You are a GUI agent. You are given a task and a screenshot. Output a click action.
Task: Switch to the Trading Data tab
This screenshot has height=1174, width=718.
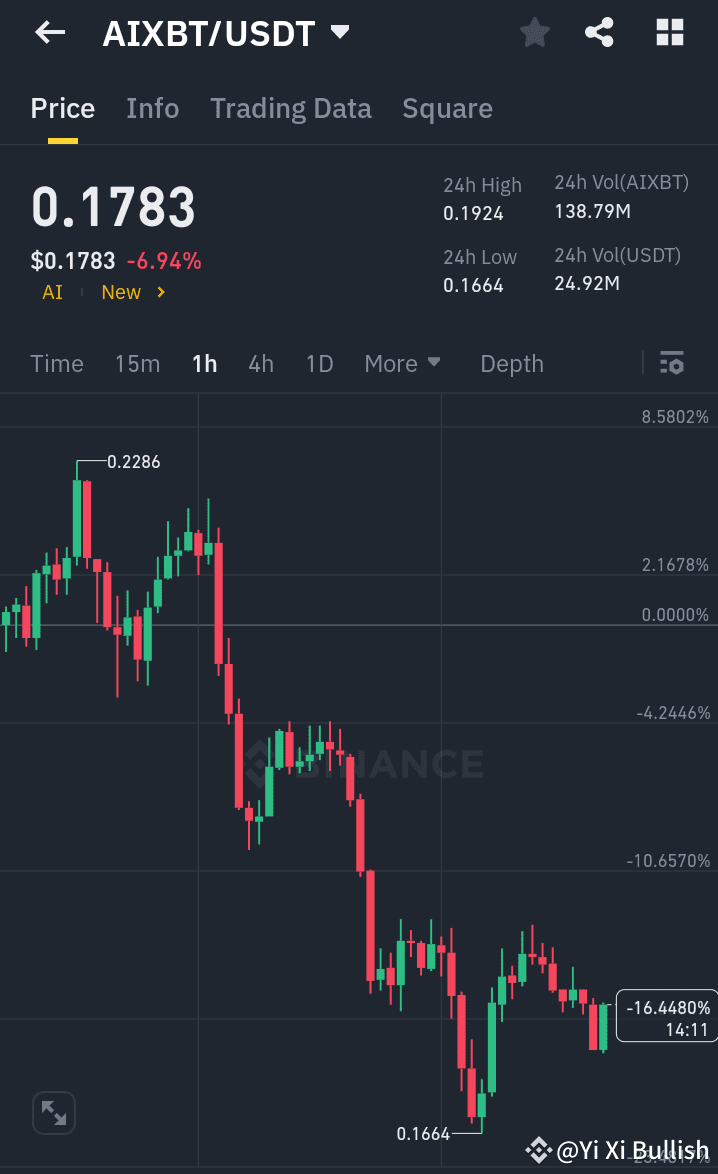tap(290, 108)
